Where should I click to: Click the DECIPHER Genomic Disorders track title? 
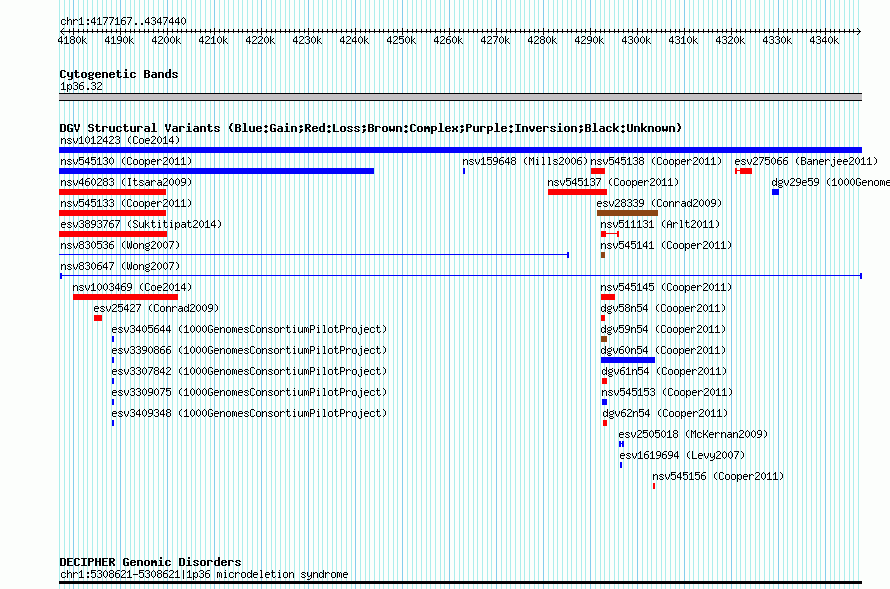click(150, 562)
